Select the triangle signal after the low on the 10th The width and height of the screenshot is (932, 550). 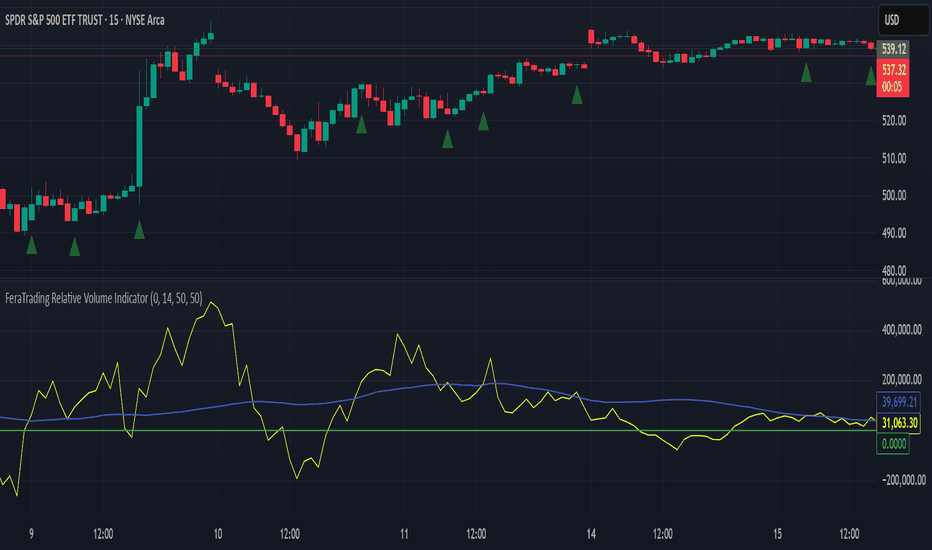tap(361, 124)
